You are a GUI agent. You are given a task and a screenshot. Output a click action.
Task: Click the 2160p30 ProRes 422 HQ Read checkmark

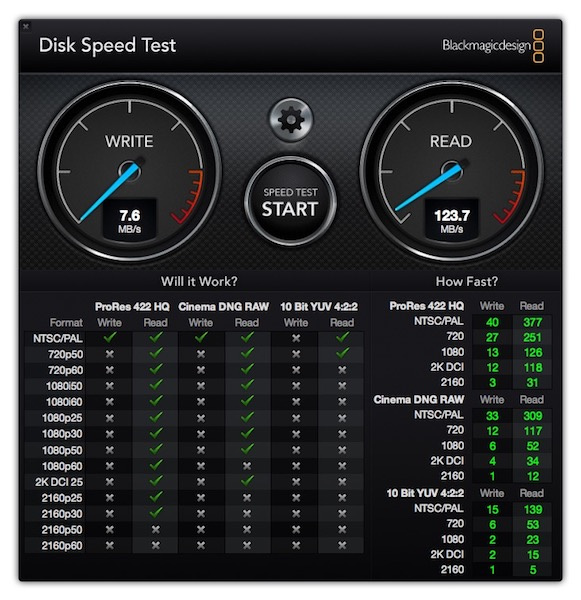(x=156, y=512)
